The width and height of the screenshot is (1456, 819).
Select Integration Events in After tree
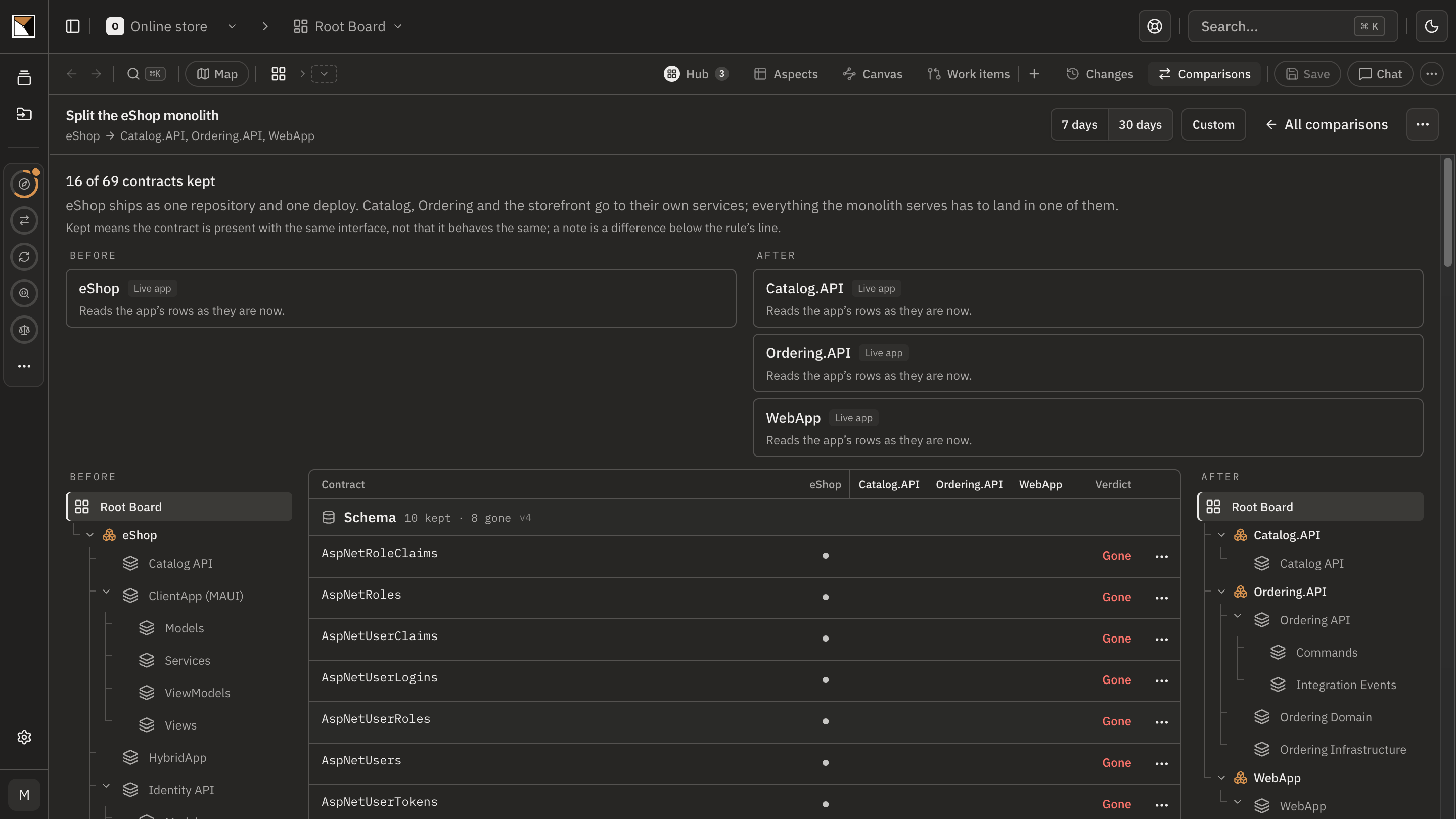pyautogui.click(x=1345, y=685)
